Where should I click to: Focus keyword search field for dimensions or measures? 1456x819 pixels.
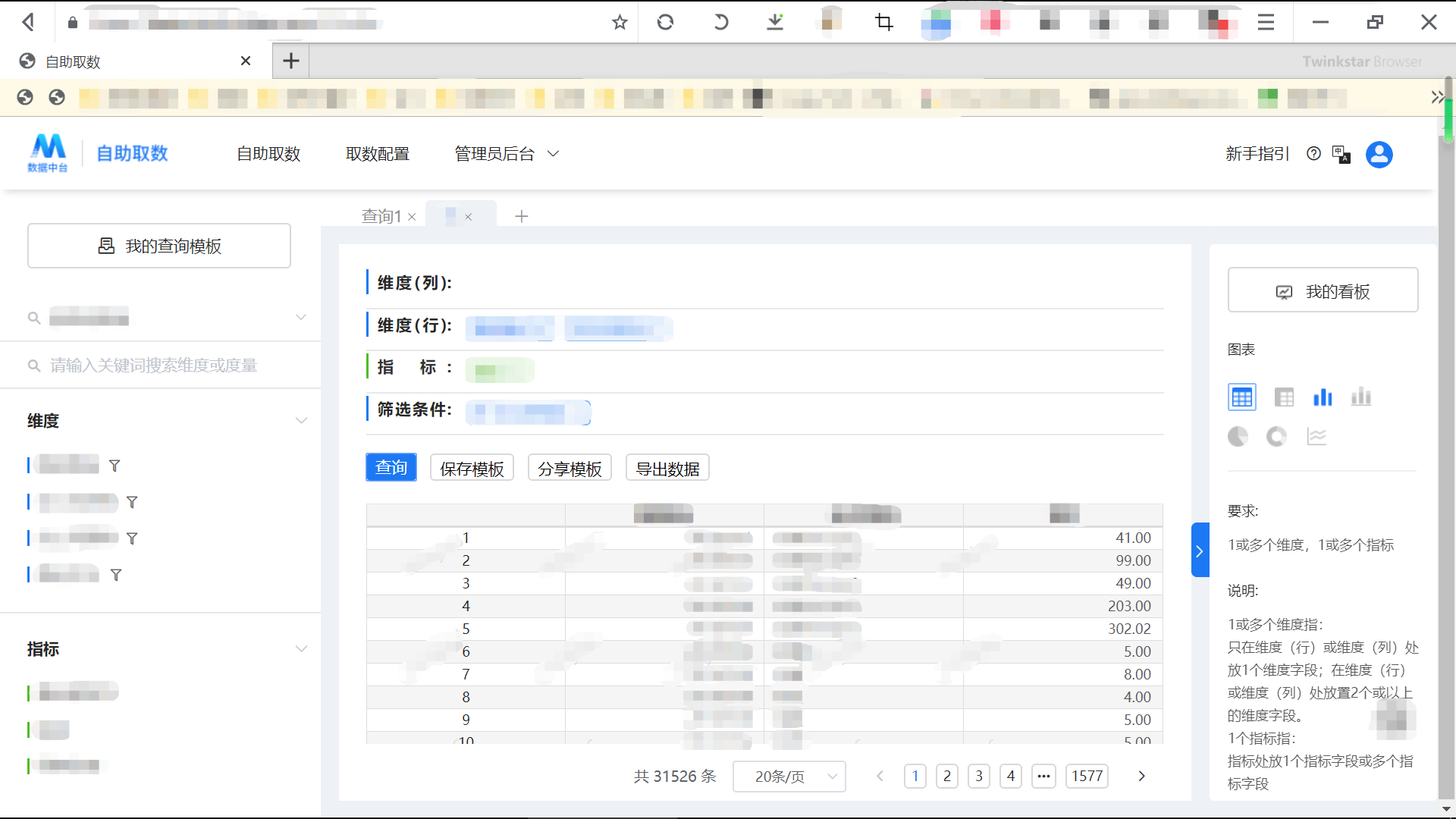coord(159,366)
